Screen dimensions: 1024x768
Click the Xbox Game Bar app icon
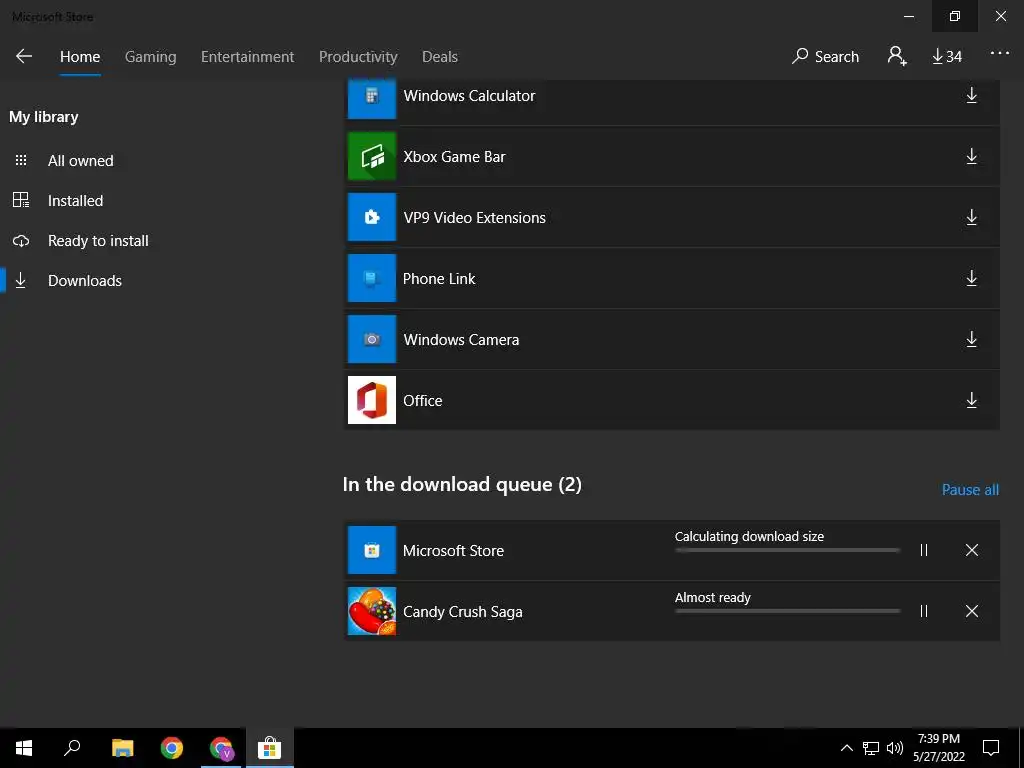click(372, 156)
